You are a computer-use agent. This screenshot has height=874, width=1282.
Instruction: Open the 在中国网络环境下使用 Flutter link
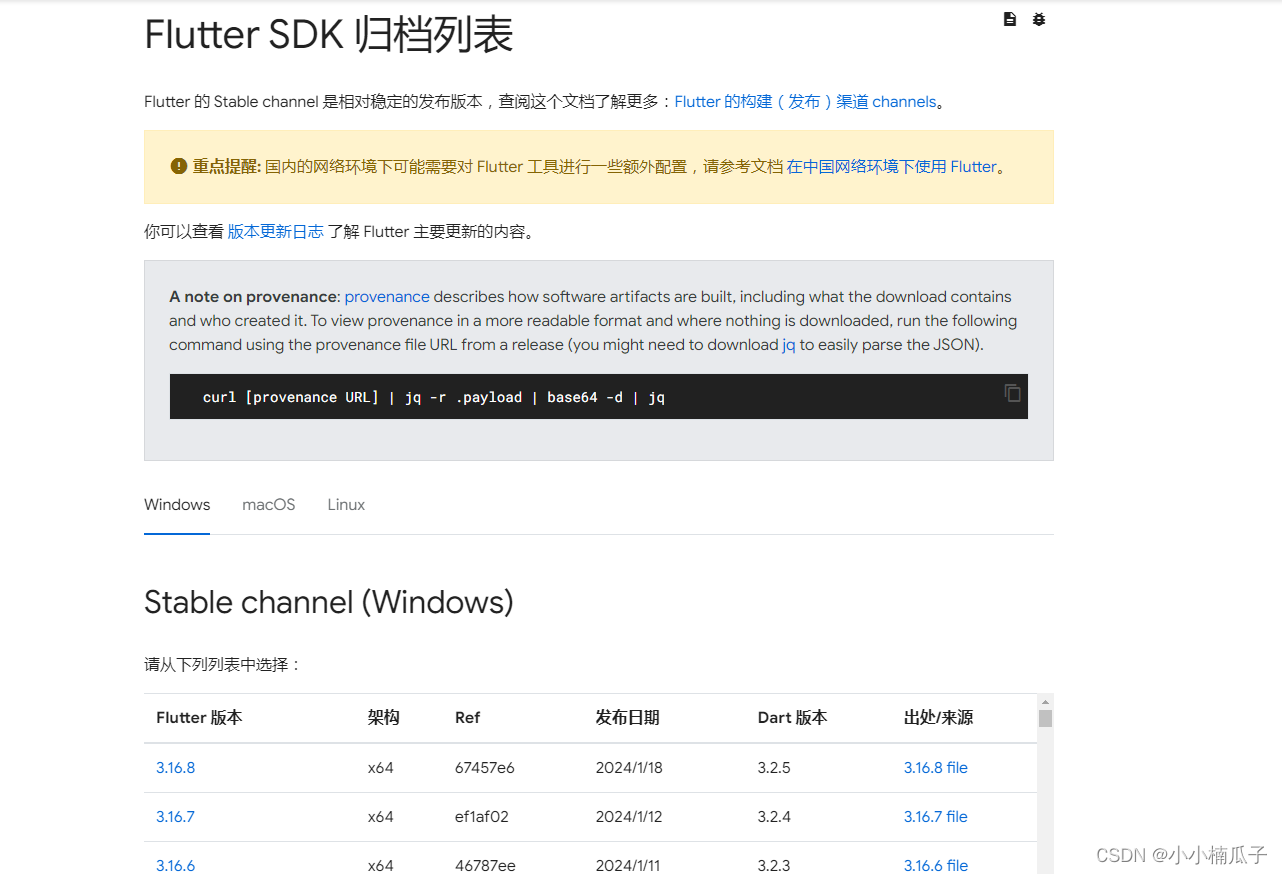point(892,167)
